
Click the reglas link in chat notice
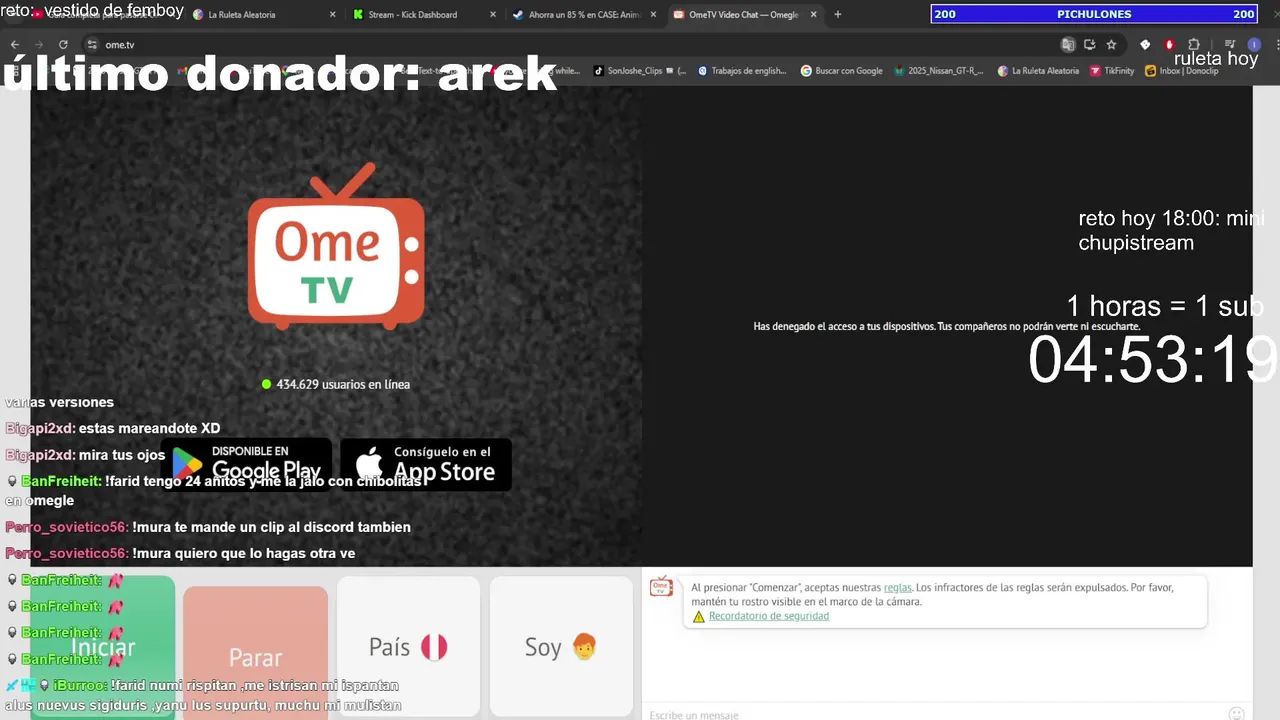[897, 588]
